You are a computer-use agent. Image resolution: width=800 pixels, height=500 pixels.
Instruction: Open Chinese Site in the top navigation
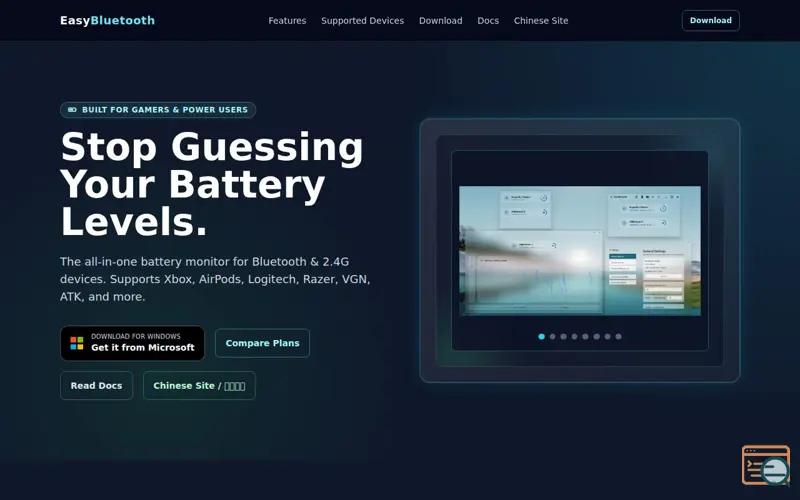[x=541, y=21]
